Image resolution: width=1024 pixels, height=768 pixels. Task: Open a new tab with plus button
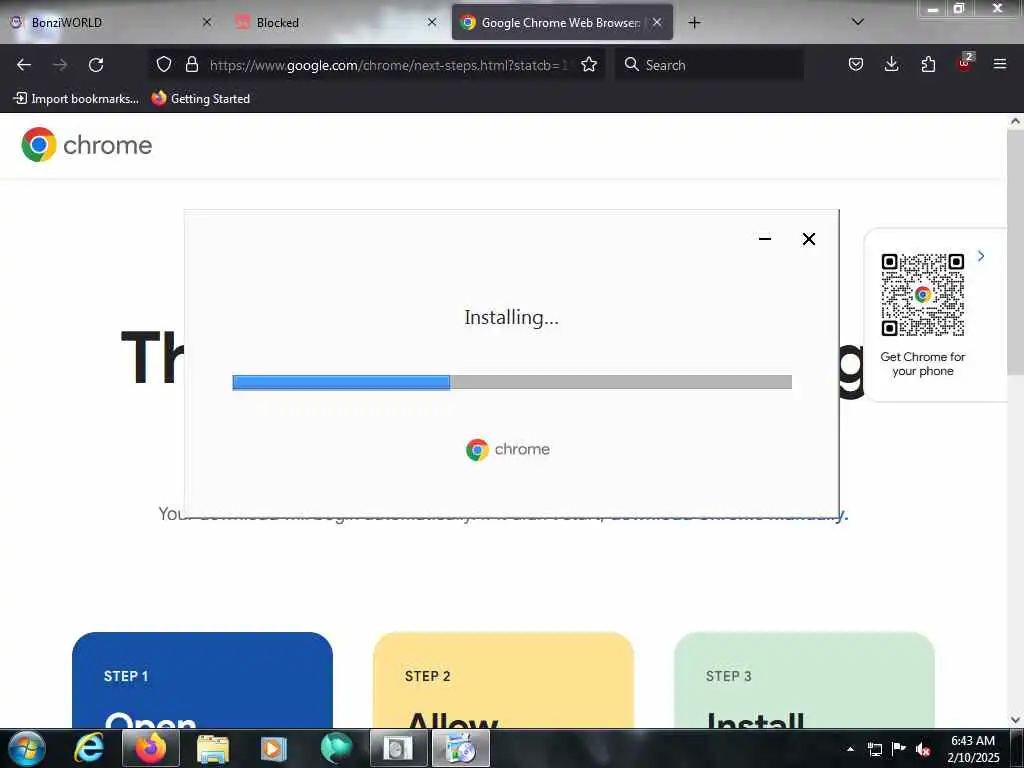pyautogui.click(x=694, y=23)
